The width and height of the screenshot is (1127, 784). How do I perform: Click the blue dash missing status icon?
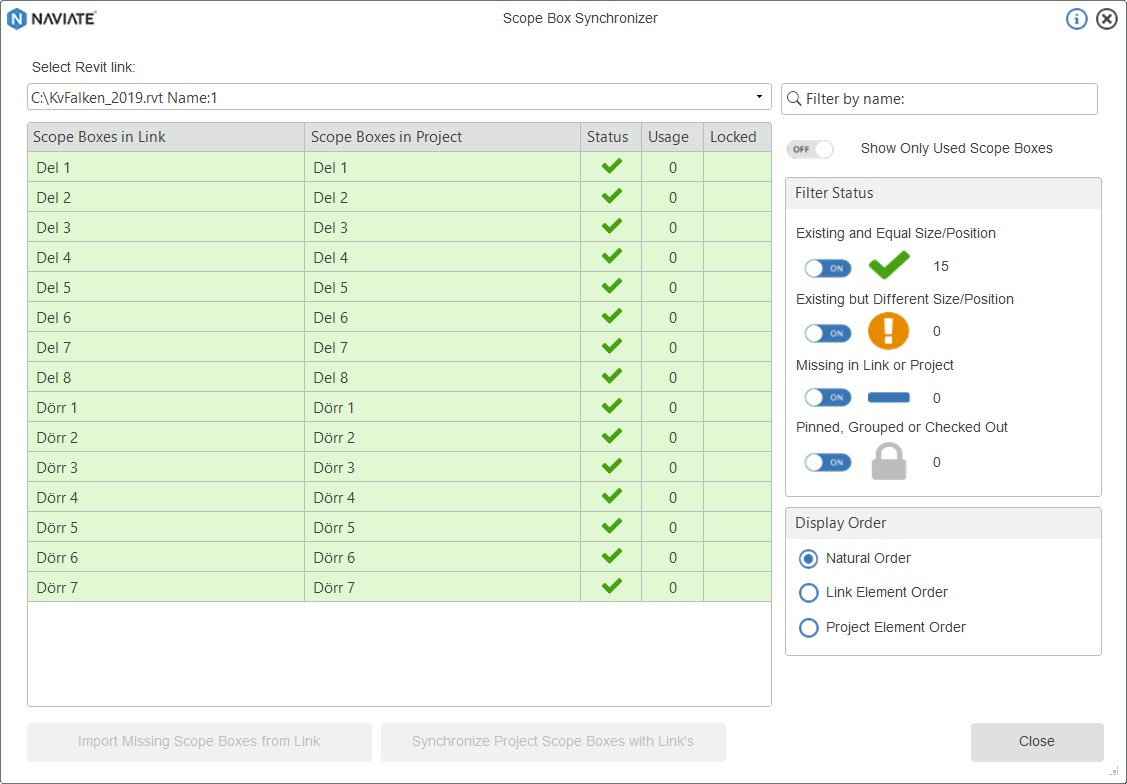pyautogui.click(x=888, y=398)
